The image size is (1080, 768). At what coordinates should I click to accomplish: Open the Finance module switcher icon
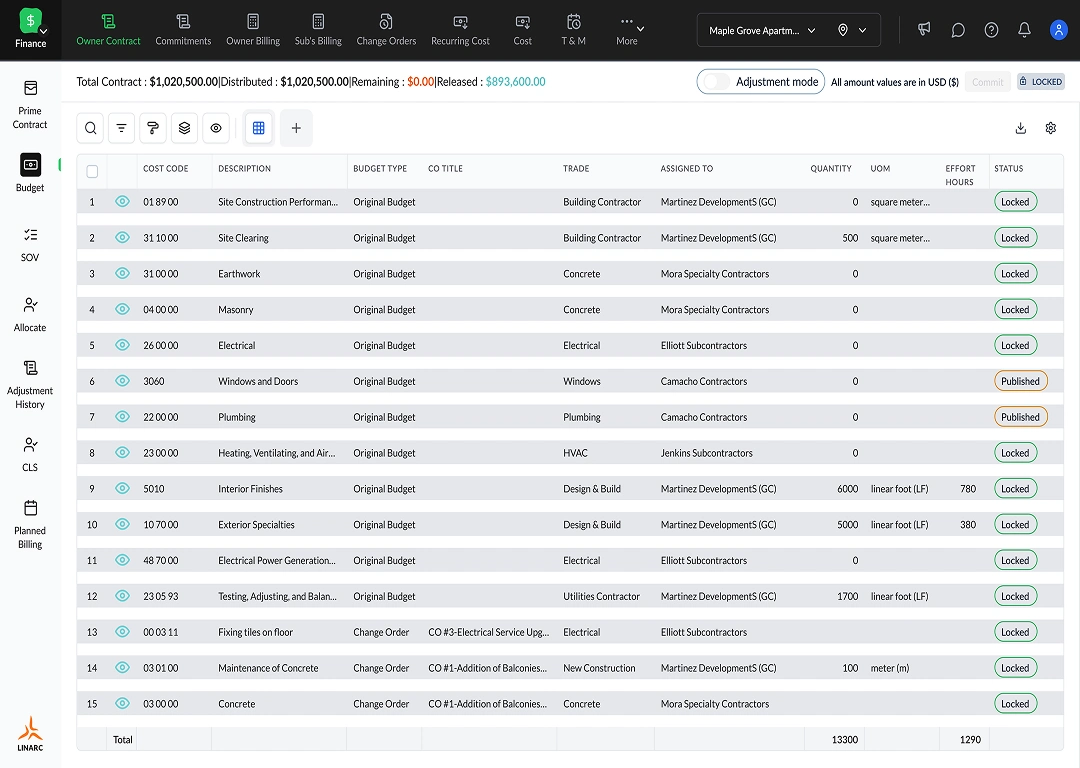(x=31, y=29)
